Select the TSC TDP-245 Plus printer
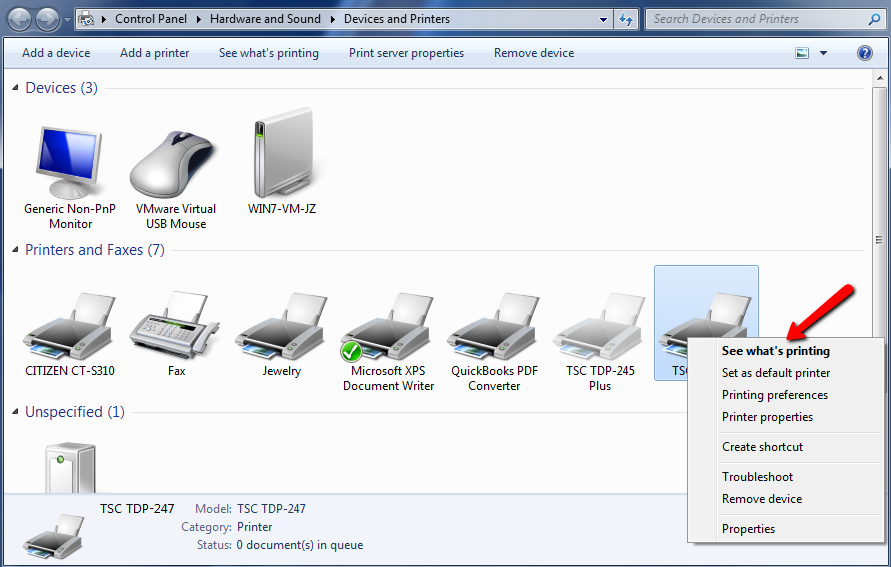Viewport: 891px width, 567px height. click(599, 341)
